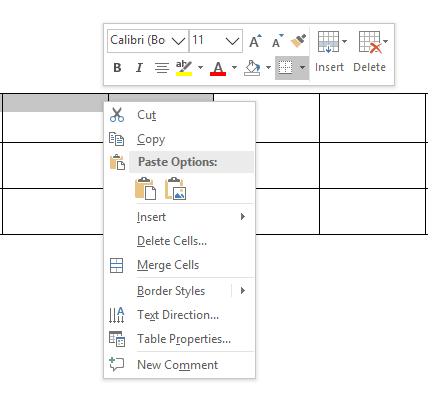Click the Grow Font icon
428x393 pixels.
pyautogui.click(x=255, y=41)
